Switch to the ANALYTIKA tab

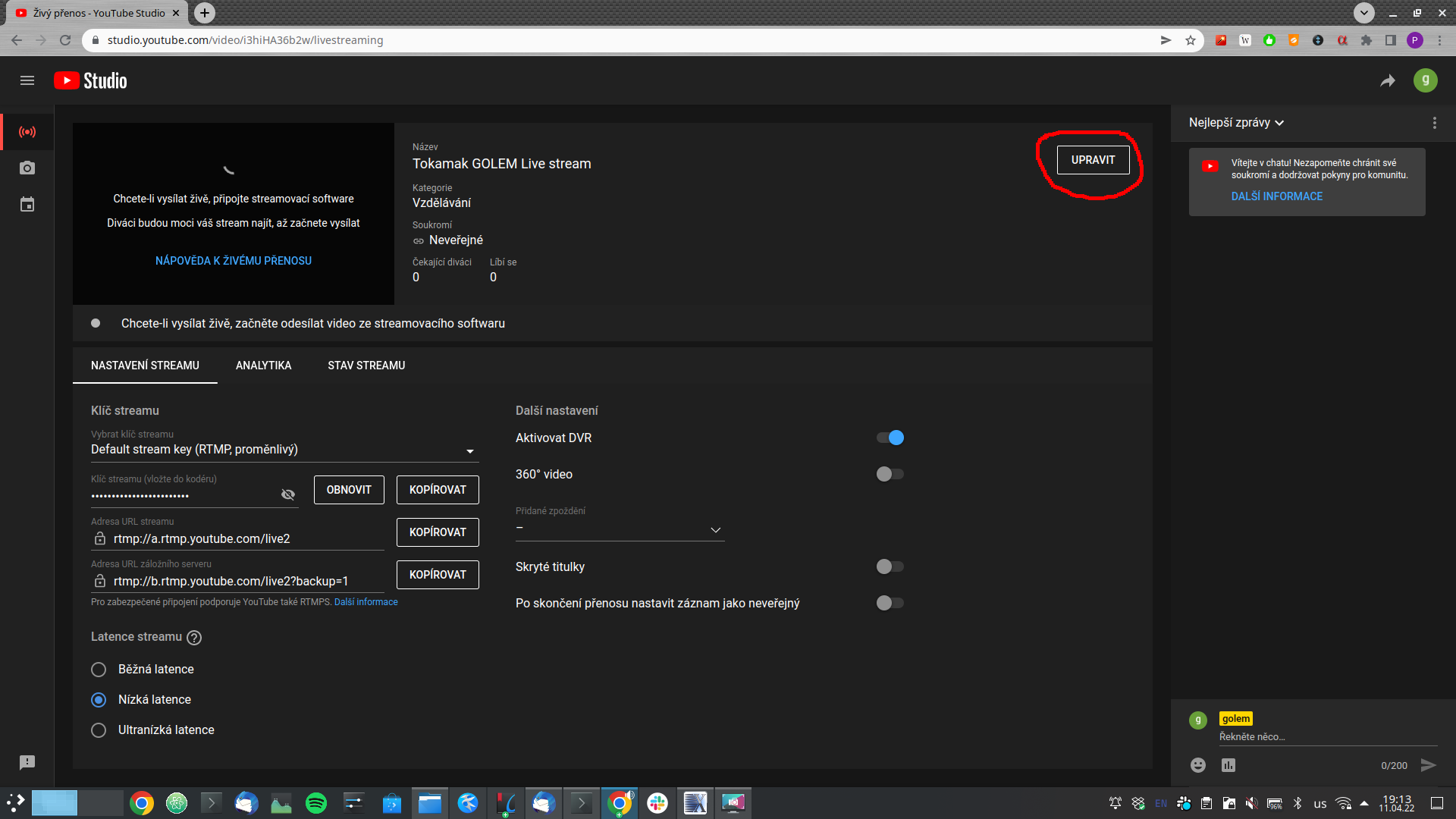[x=263, y=366]
